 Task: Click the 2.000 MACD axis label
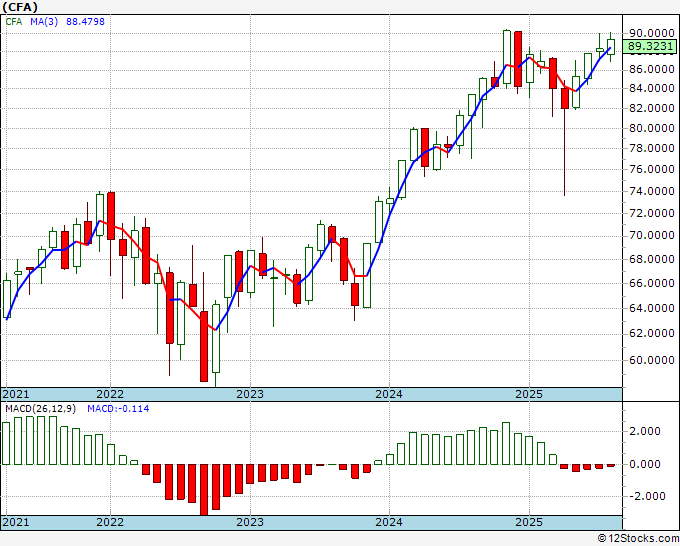tap(646, 432)
